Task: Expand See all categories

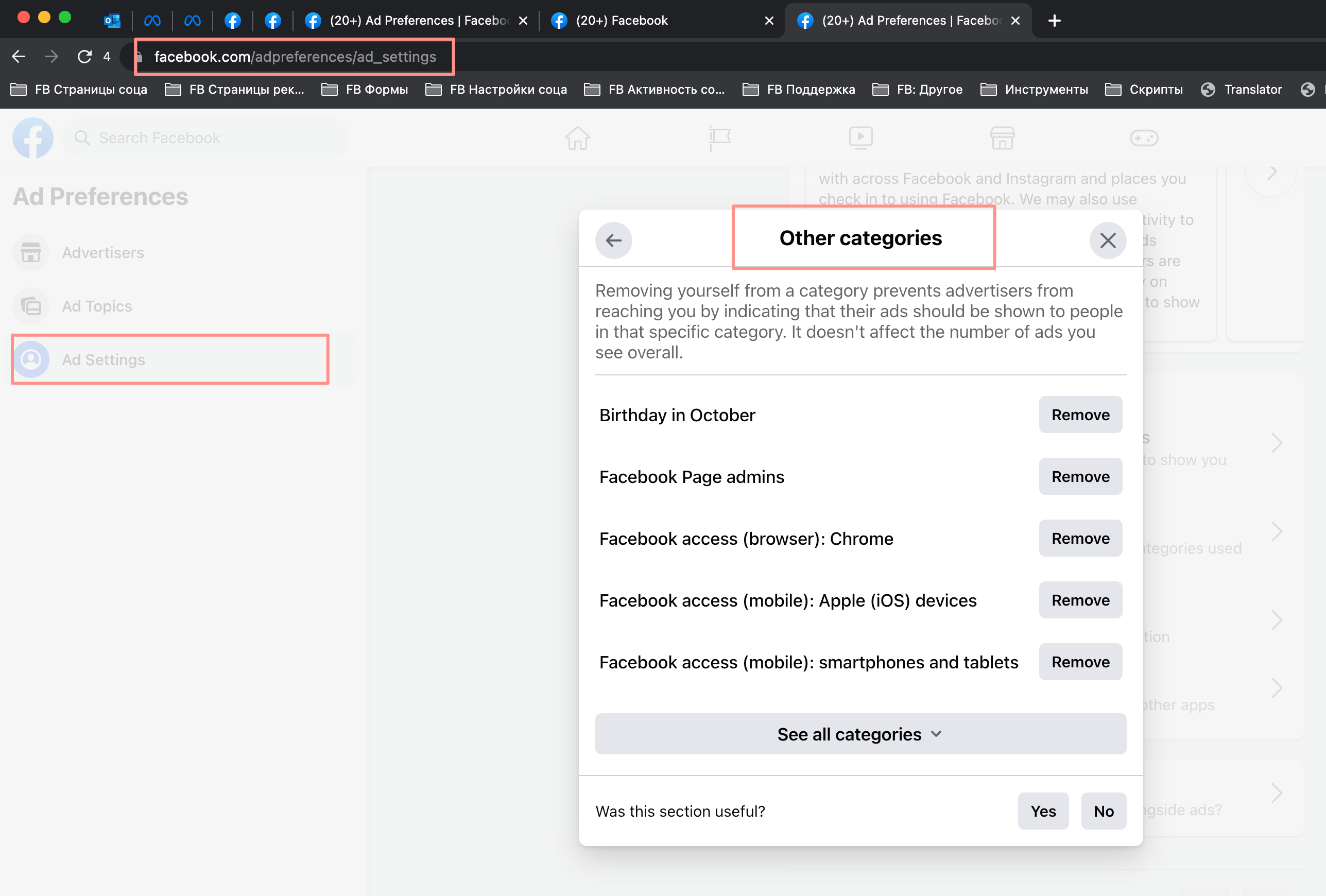Action: tap(860, 734)
